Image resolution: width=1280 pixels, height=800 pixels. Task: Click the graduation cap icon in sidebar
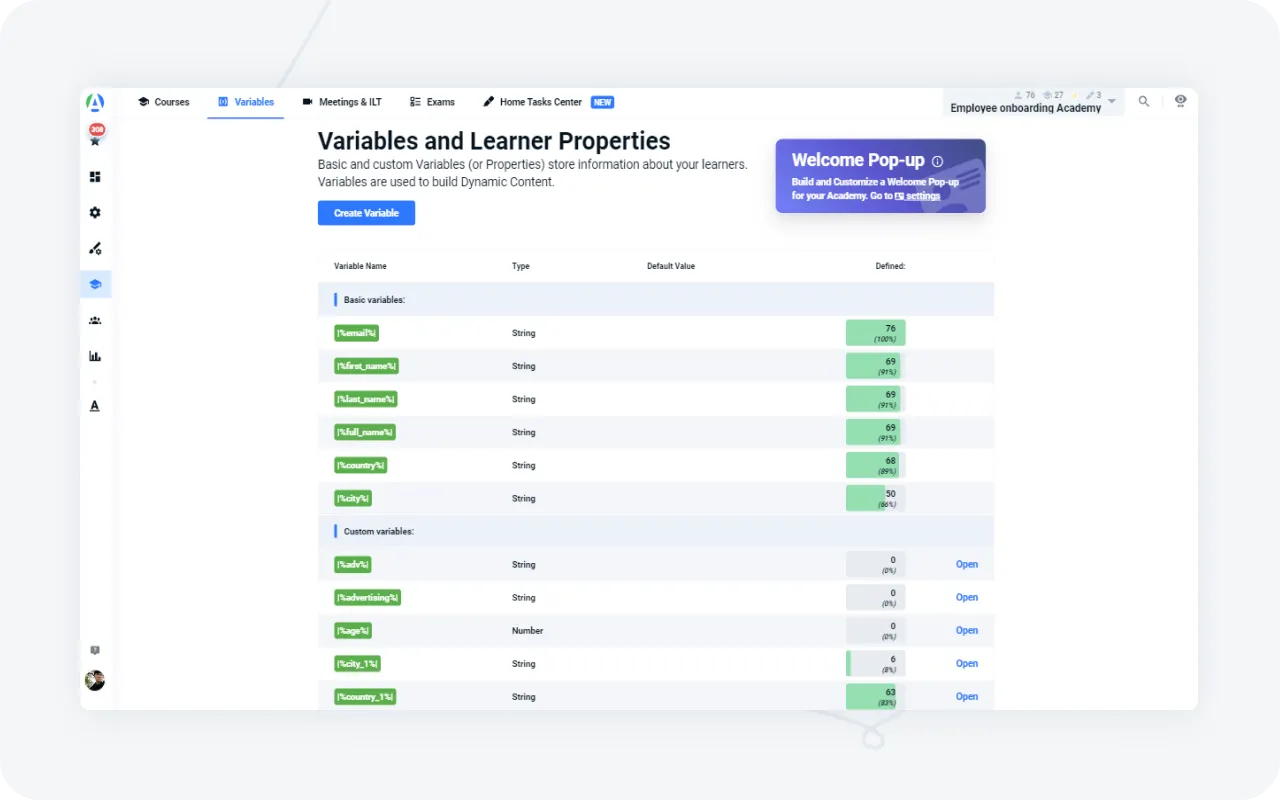click(95, 284)
